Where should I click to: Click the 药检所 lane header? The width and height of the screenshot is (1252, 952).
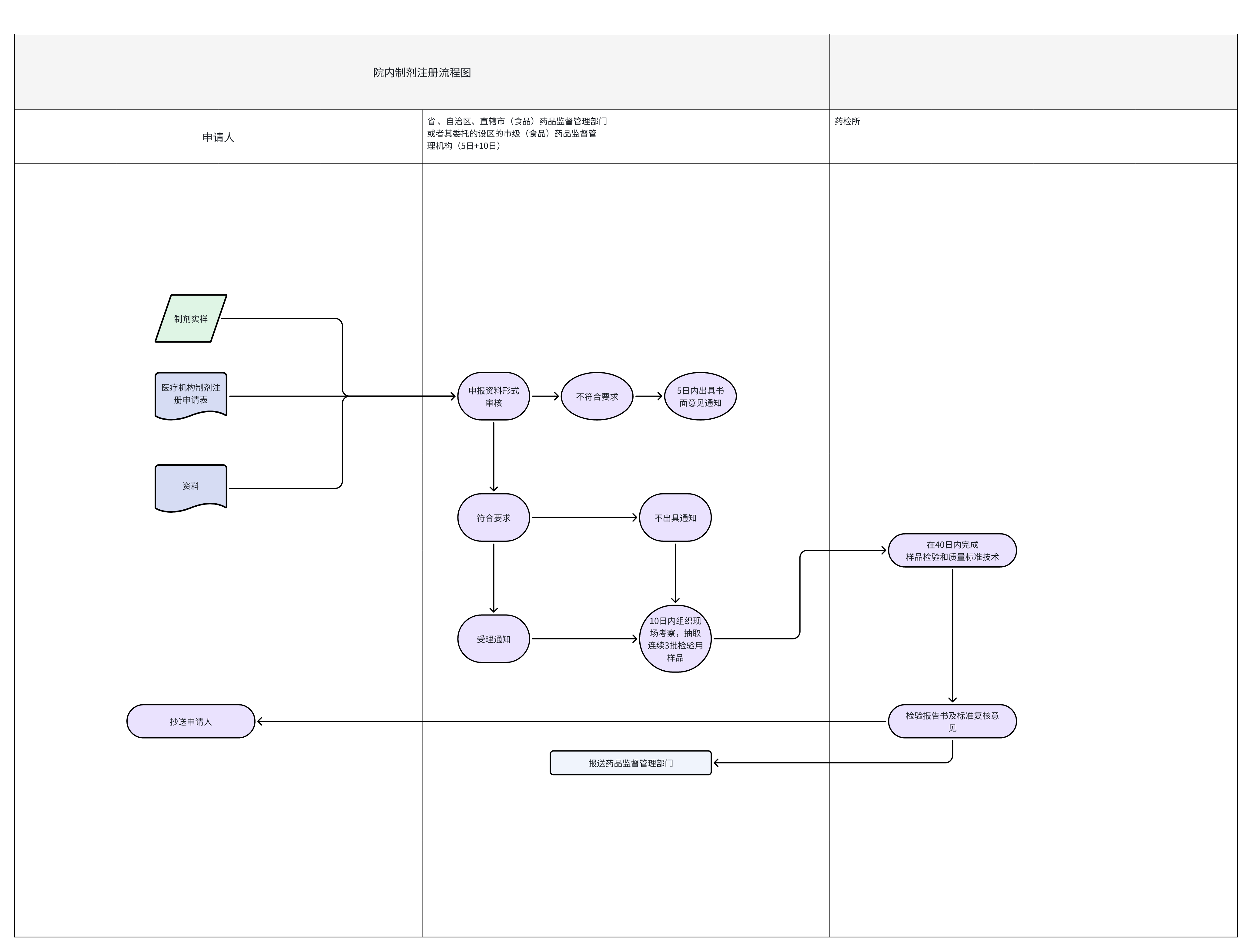847,121
